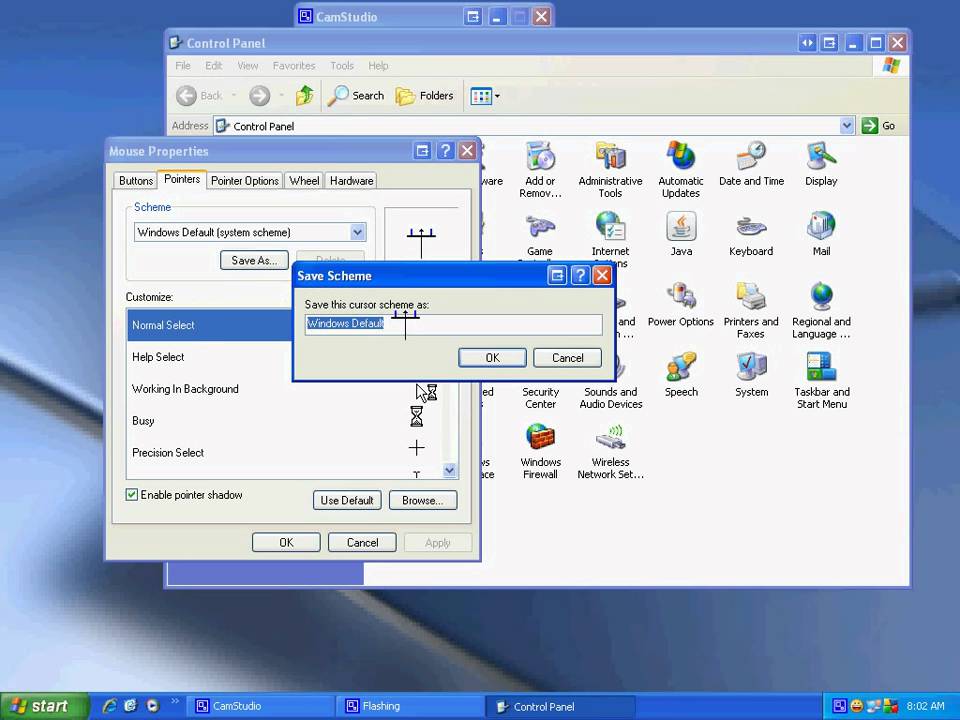Open the Edit menu

[213, 66]
